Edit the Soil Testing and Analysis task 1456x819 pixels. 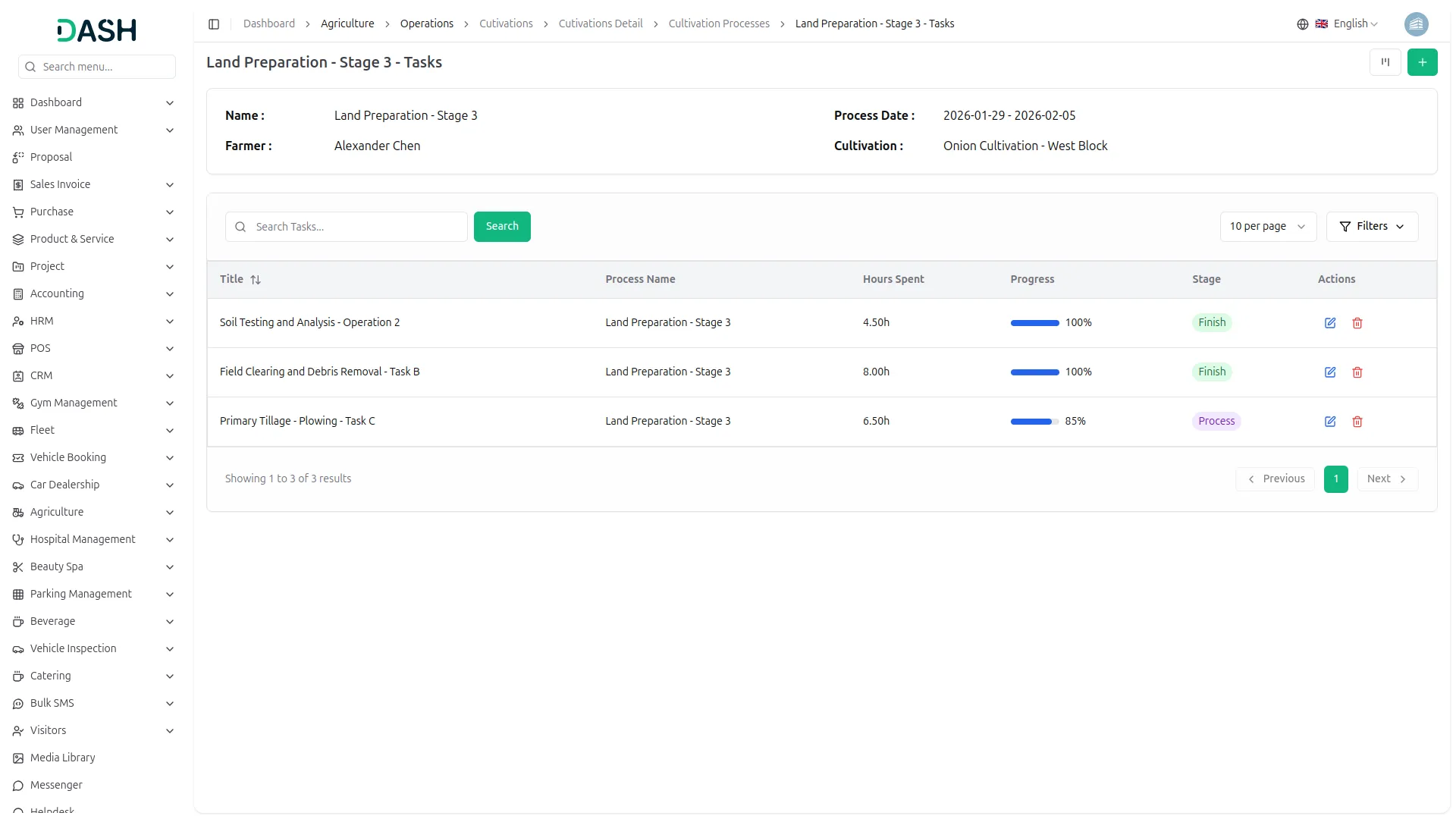[1329, 323]
